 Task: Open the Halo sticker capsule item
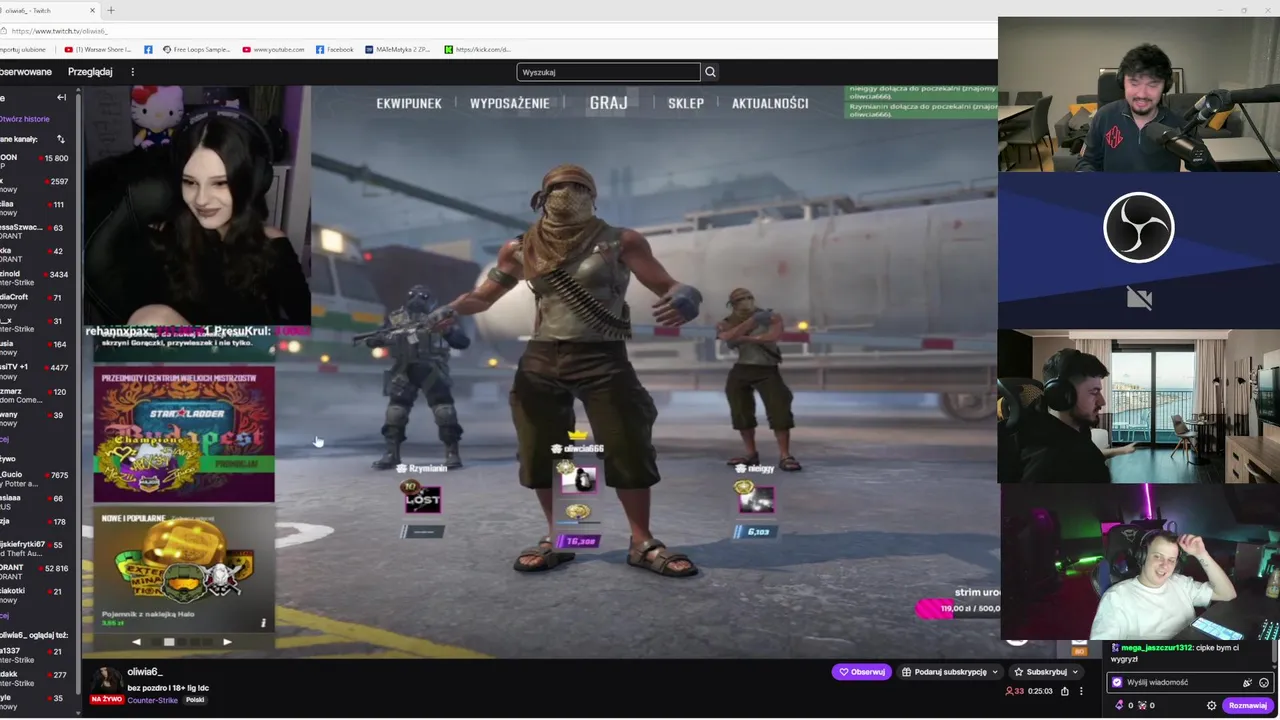click(x=184, y=570)
